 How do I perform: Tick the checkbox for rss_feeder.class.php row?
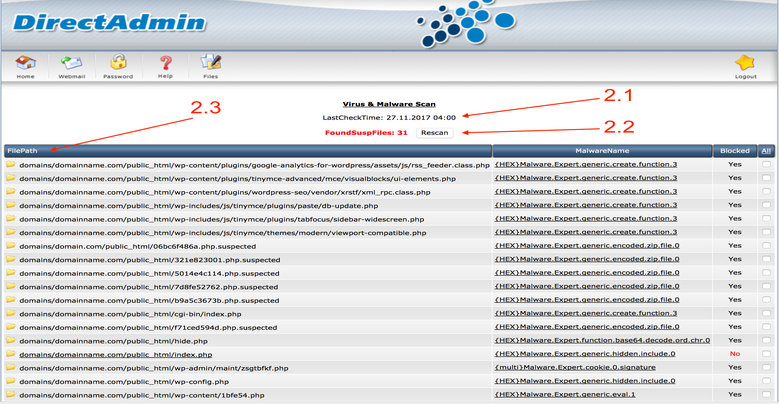(x=765, y=164)
